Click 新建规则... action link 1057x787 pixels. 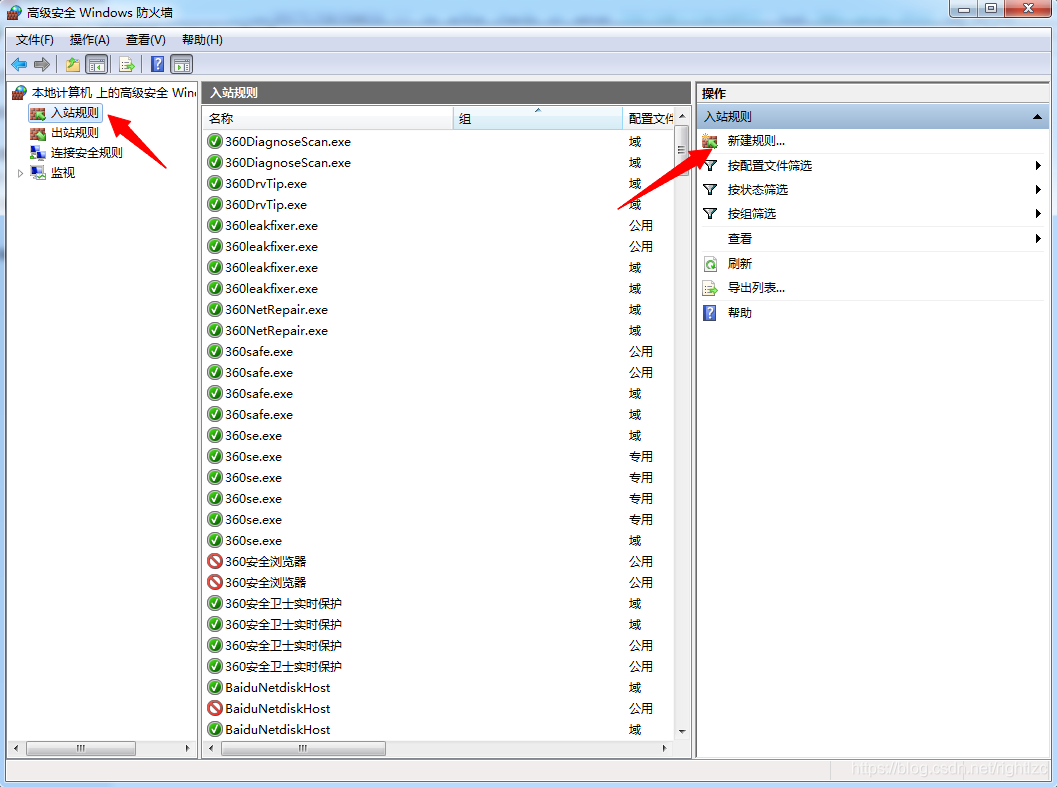pos(756,141)
